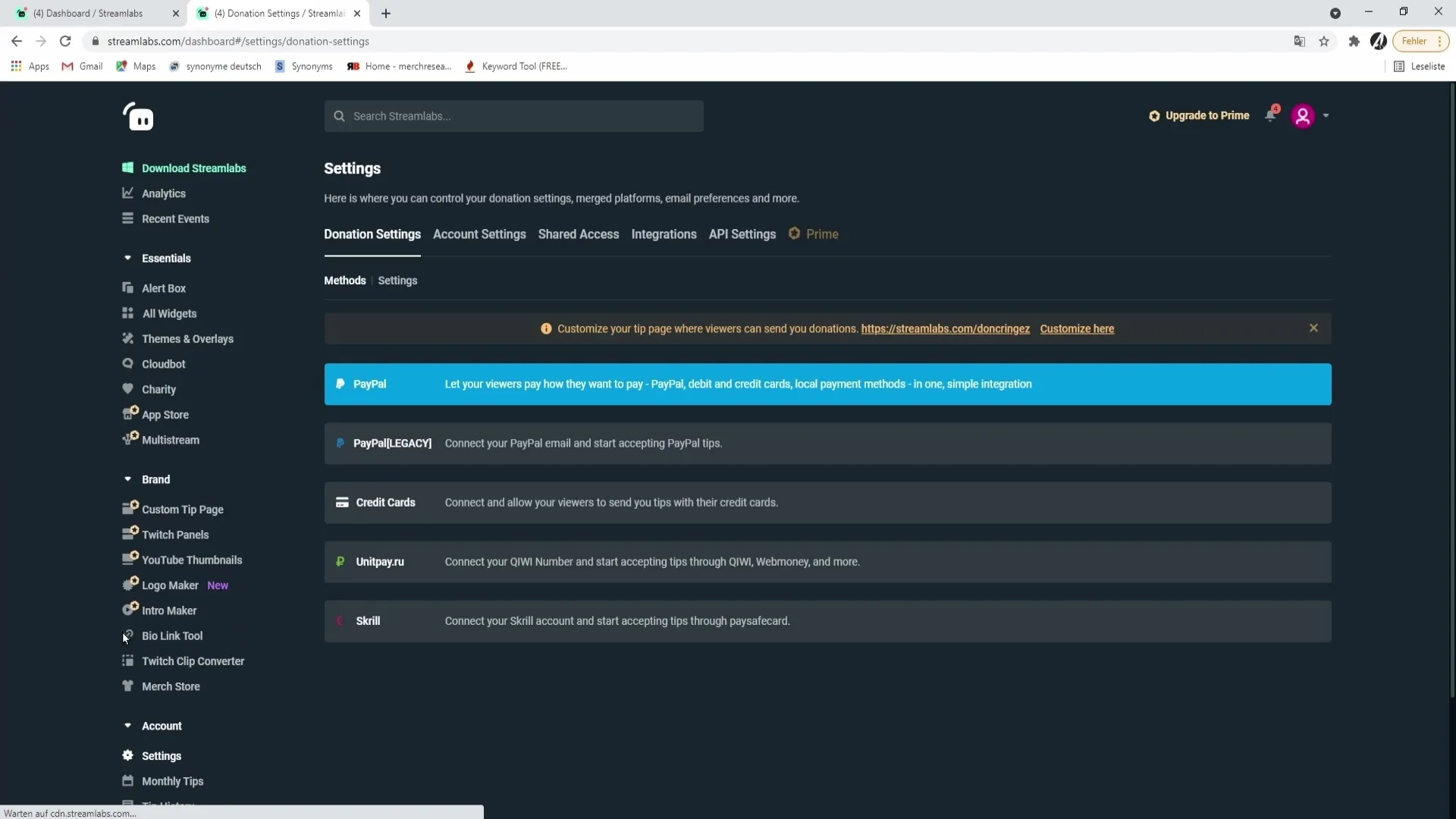Click Upgrade to Prime button
This screenshot has height=819, width=1456.
click(1199, 115)
